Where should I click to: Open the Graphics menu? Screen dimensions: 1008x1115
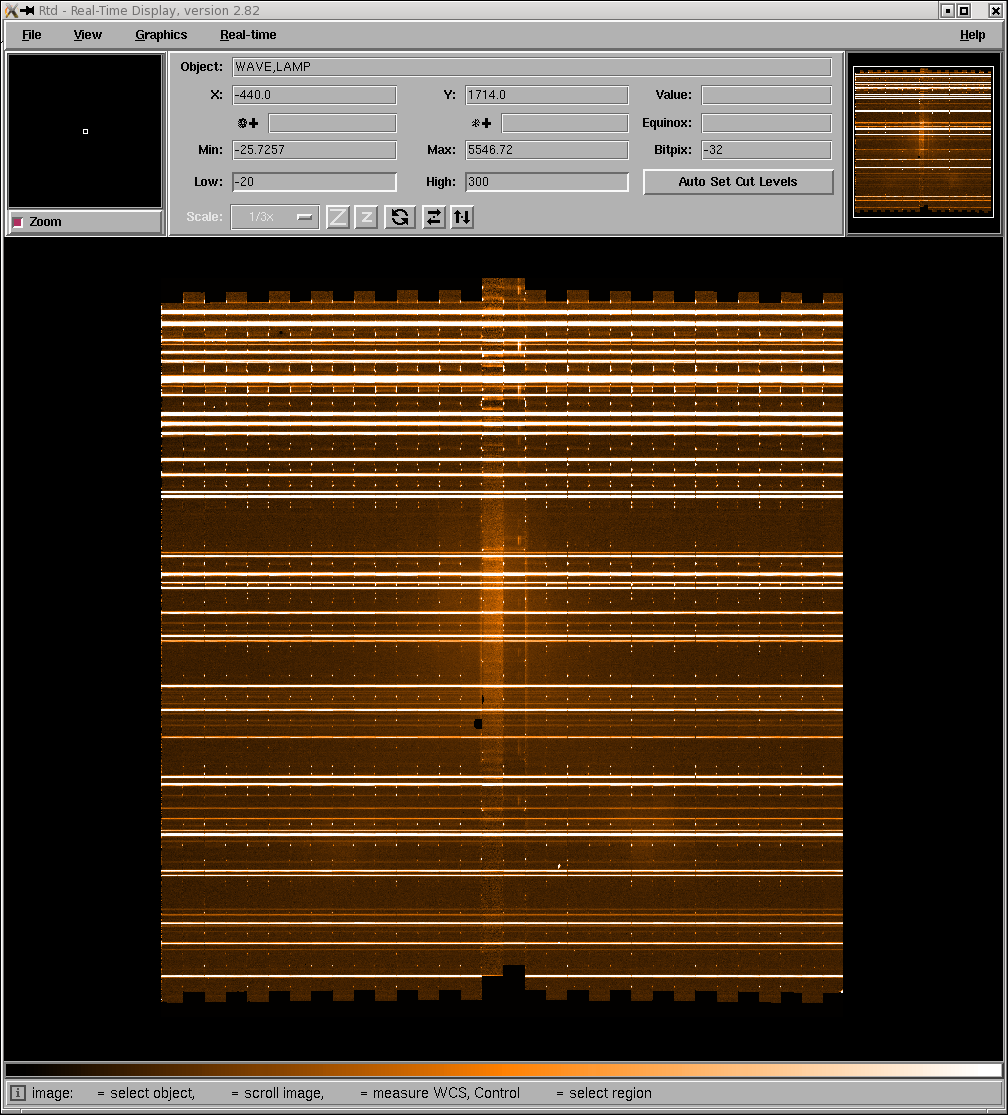coord(161,35)
